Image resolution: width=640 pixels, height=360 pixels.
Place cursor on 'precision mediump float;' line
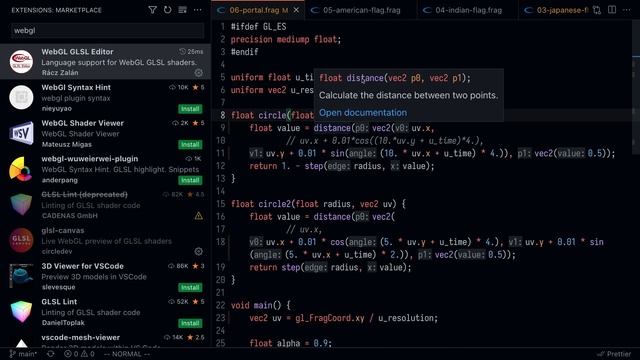[x=286, y=40]
